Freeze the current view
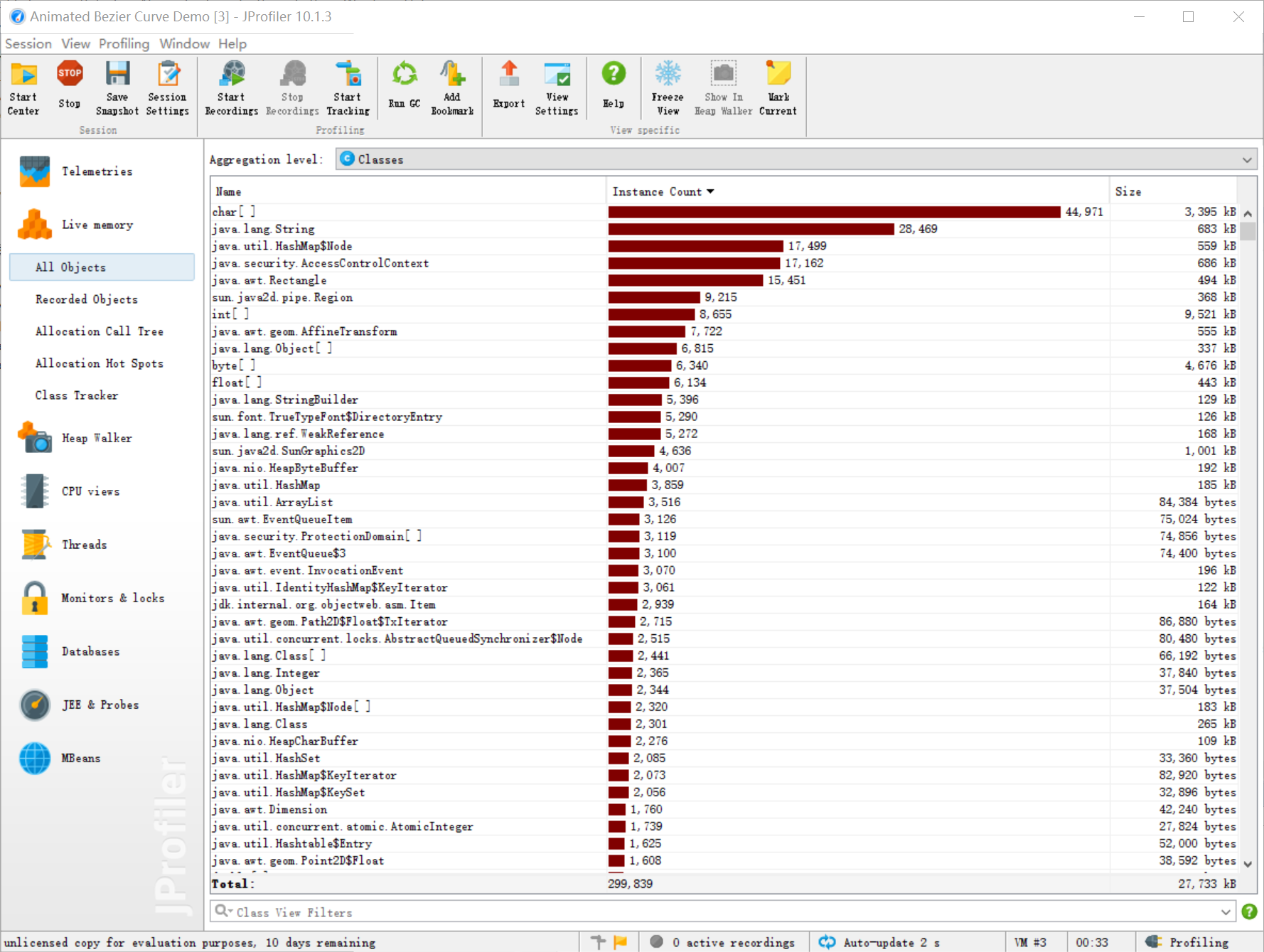The height and width of the screenshot is (952, 1264). point(668,89)
